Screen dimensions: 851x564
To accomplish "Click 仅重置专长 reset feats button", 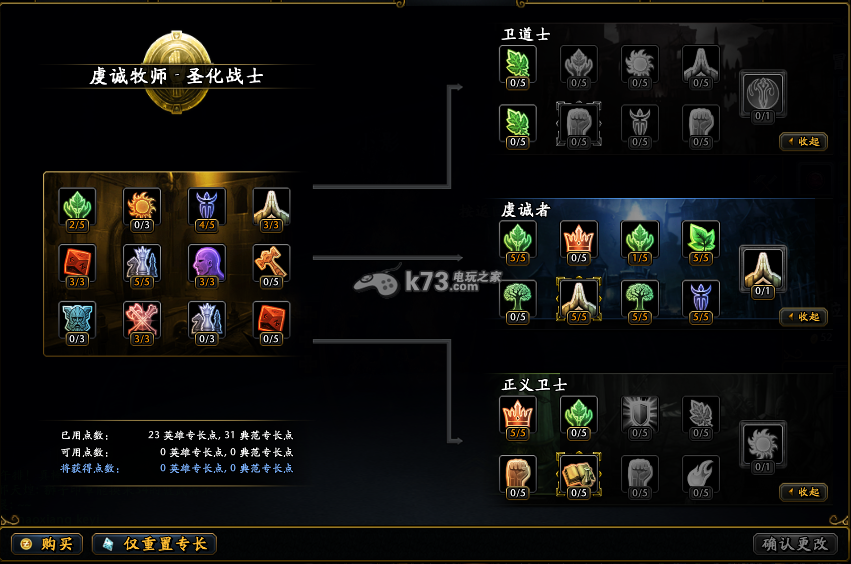I will 155,544.
